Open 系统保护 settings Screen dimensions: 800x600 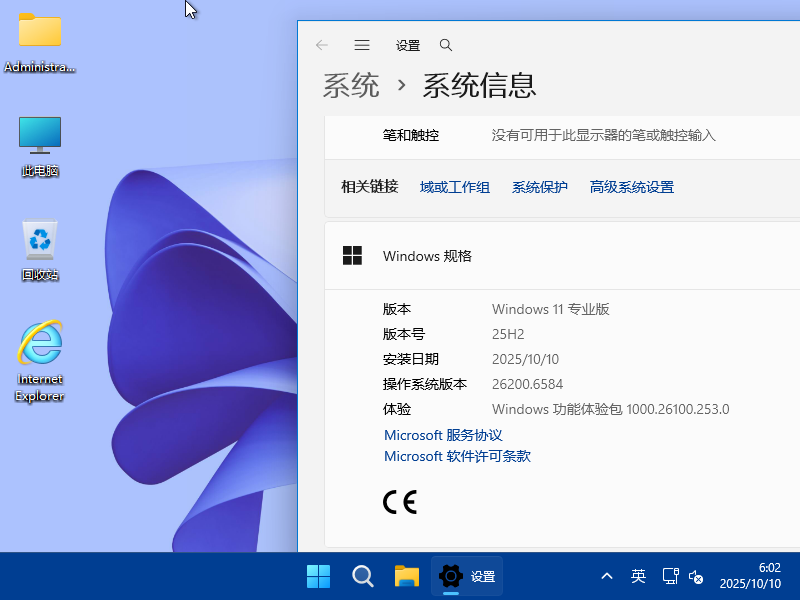(x=539, y=187)
